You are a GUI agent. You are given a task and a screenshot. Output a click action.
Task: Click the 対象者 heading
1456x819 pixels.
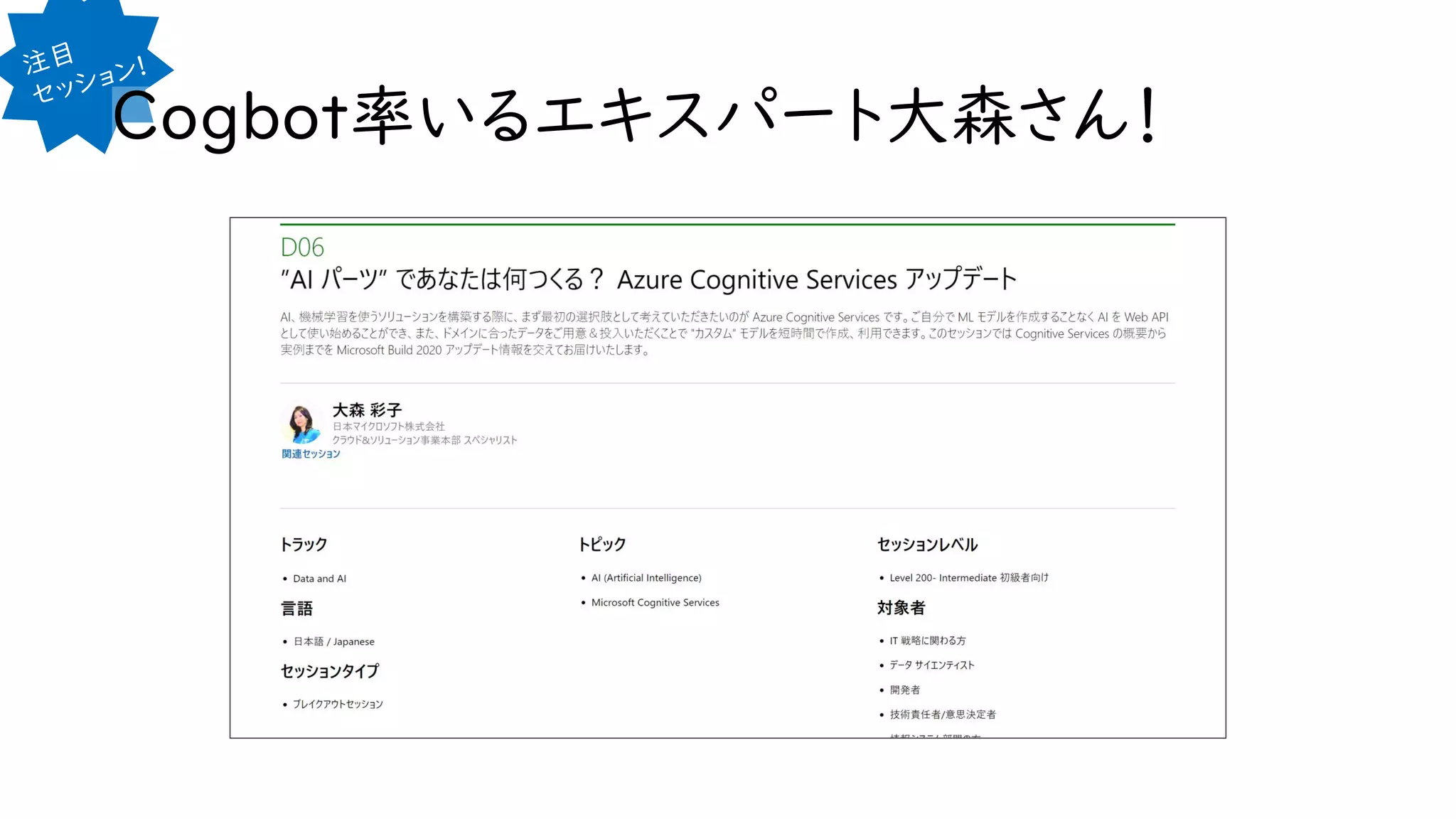click(x=901, y=608)
